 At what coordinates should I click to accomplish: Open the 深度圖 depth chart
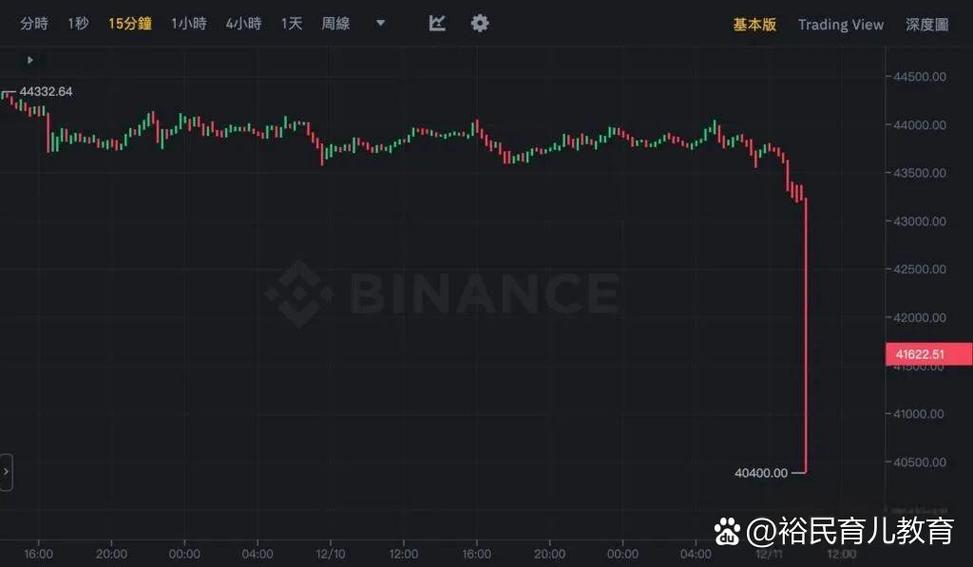coord(926,24)
